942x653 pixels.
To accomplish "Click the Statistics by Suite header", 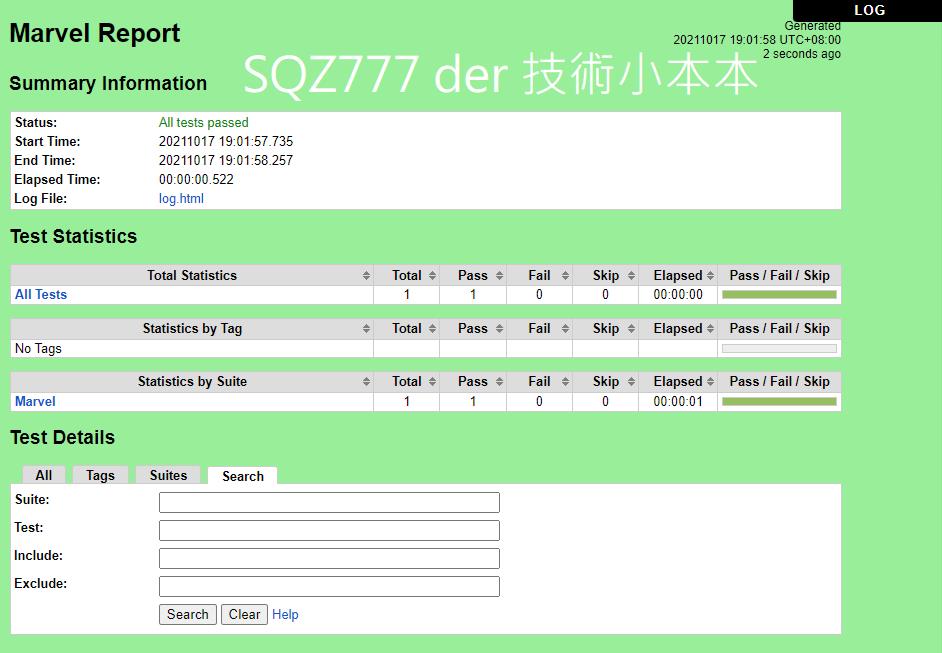I will (x=192, y=381).
